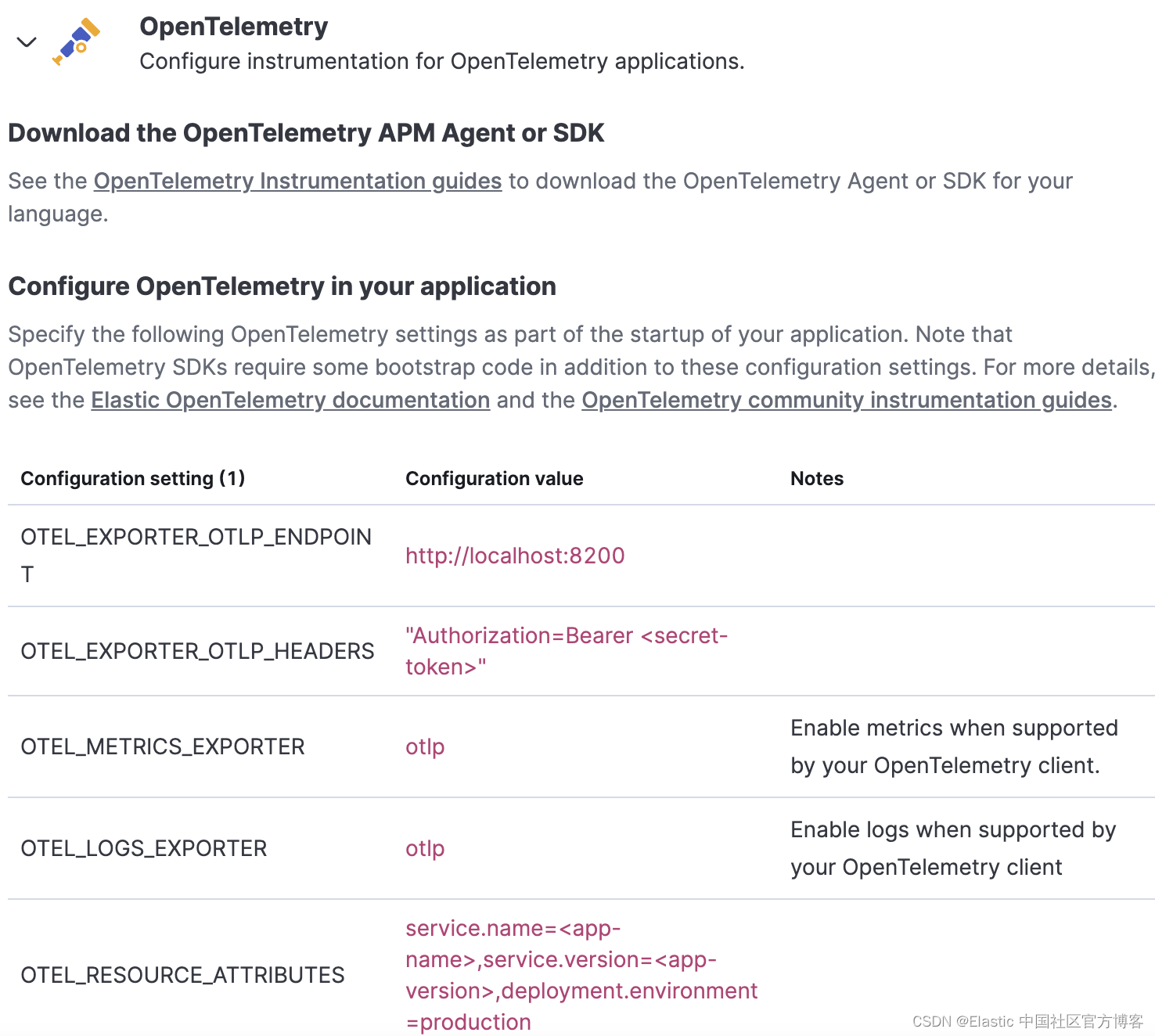This screenshot has height=1036, width=1155.
Task: Select the OTEL_LOGS_EXPORTER setting cell
Action: coord(144,848)
